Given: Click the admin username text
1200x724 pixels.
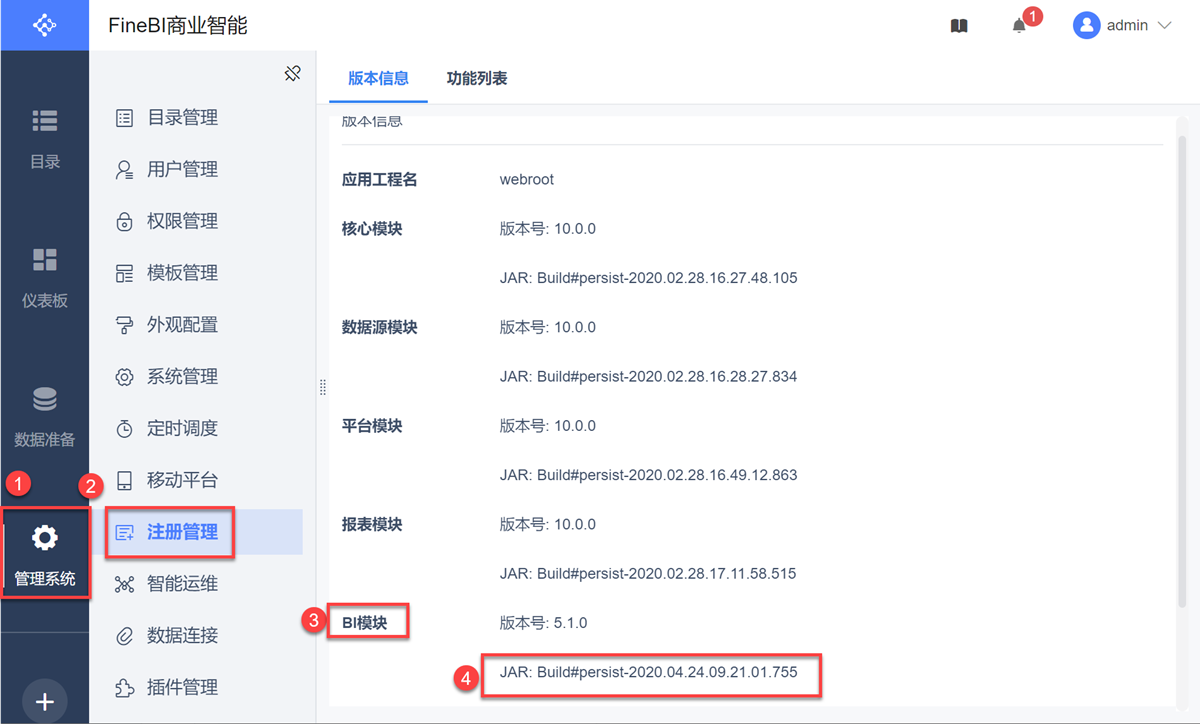Looking at the screenshot, I should point(1127,26).
